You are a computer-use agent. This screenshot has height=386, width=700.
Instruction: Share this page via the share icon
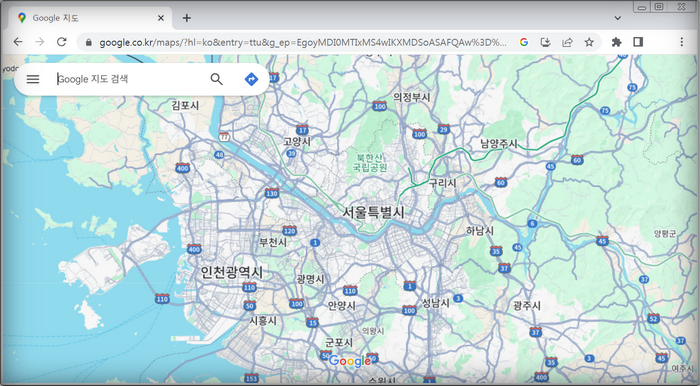pos(567,42)
